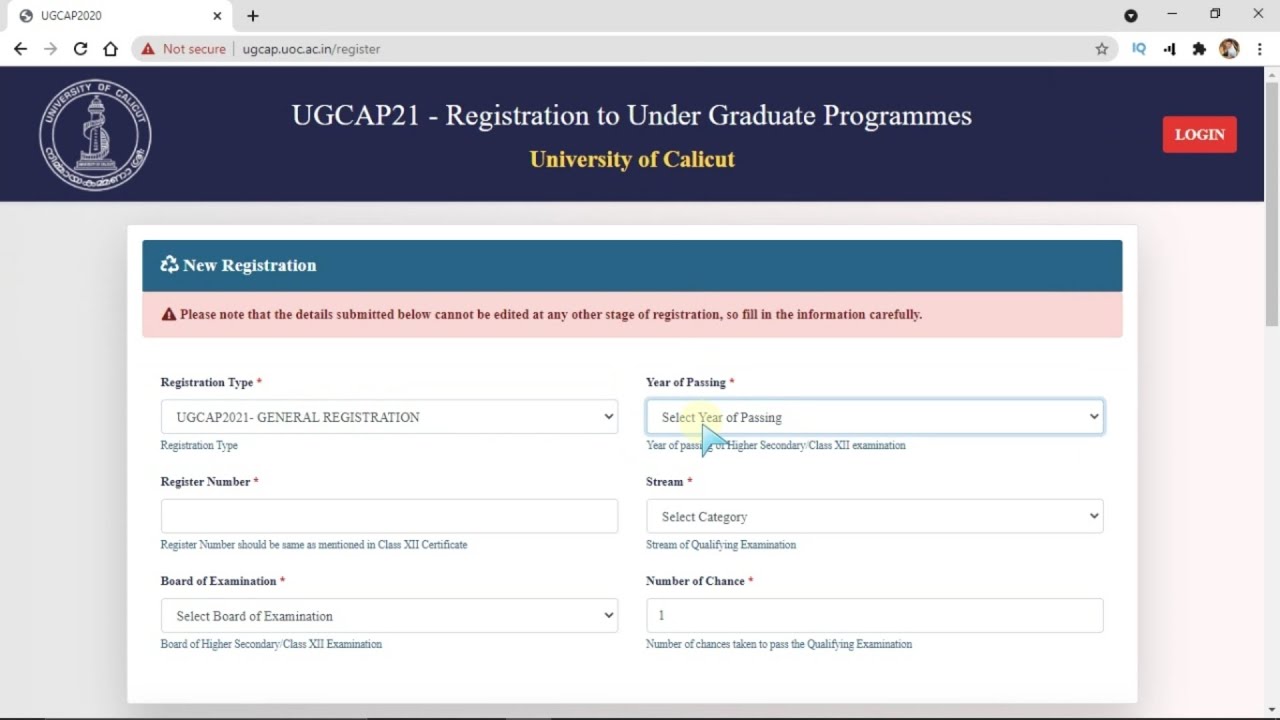
Task: Click the 'Stream of Qualifying Examination' hint
Action: click(721, 545)
